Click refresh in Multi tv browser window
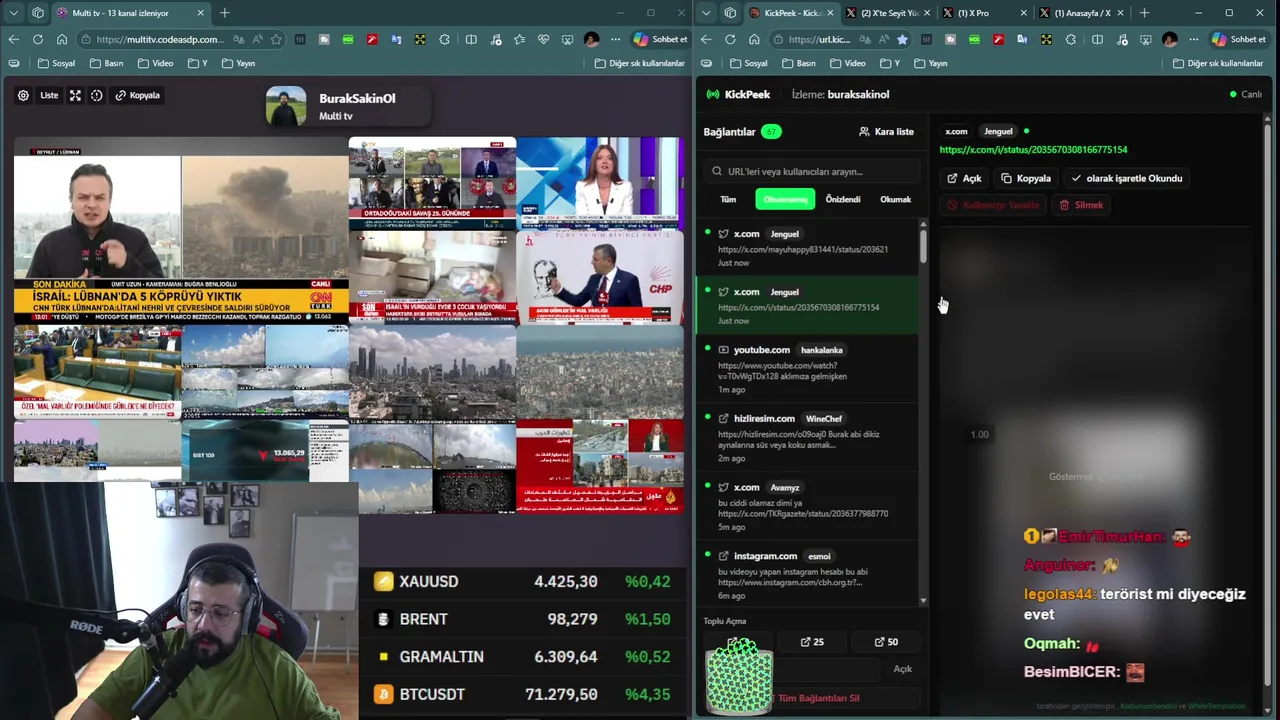This screenshot has width=1280, height=720. click(37, 39)
